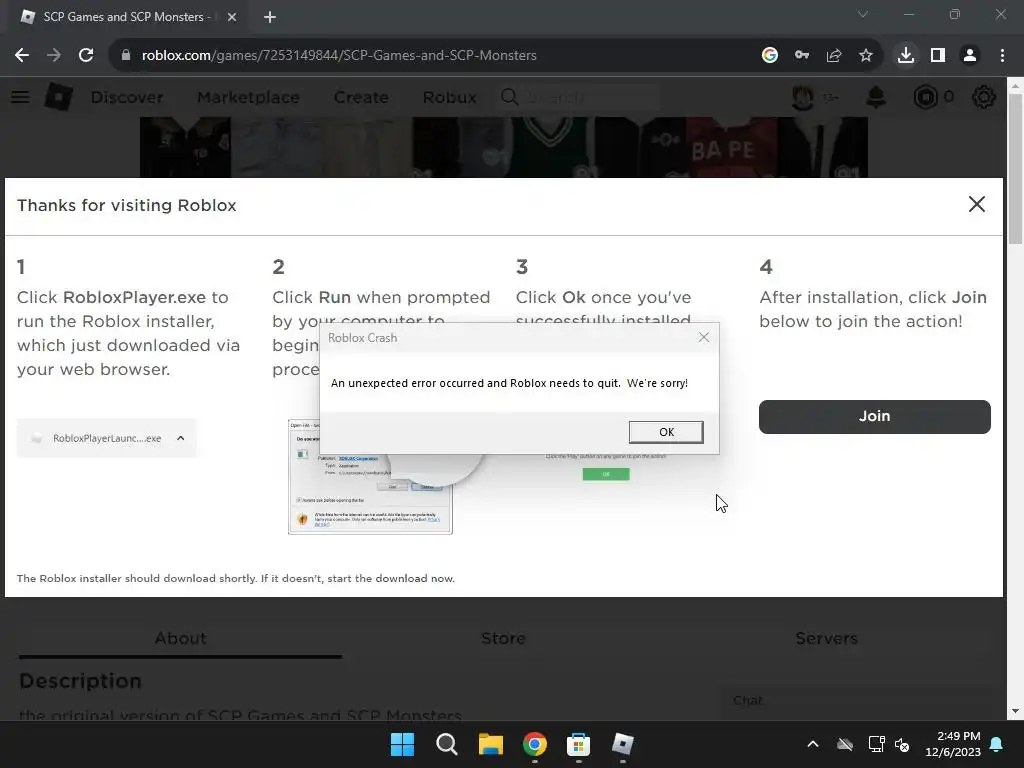Open File Explorer from taskbar
1024x768 pixels.
point(490,744)
